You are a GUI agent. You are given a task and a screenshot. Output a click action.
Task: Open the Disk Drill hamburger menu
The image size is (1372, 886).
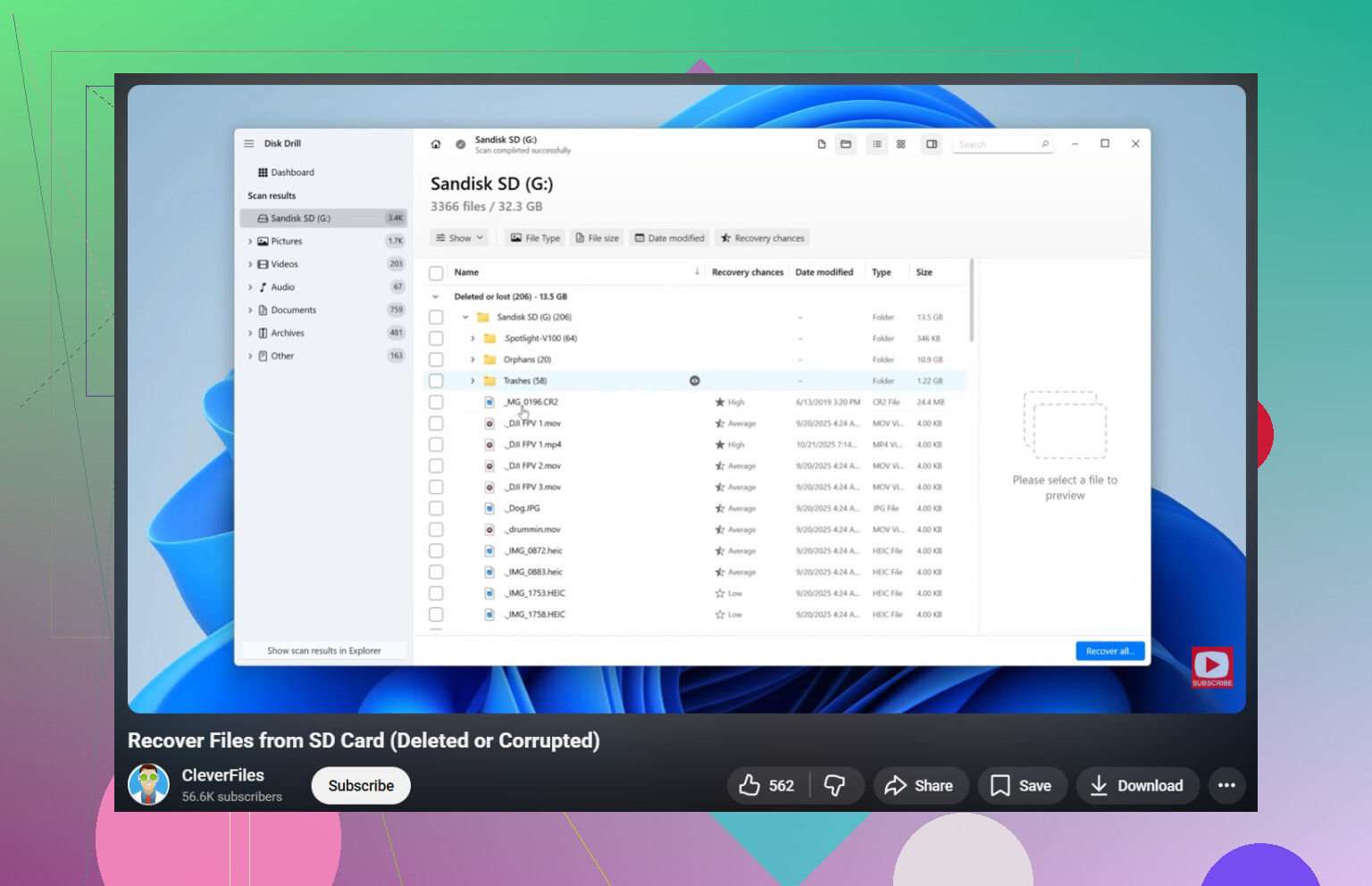(x=249, y=144)
